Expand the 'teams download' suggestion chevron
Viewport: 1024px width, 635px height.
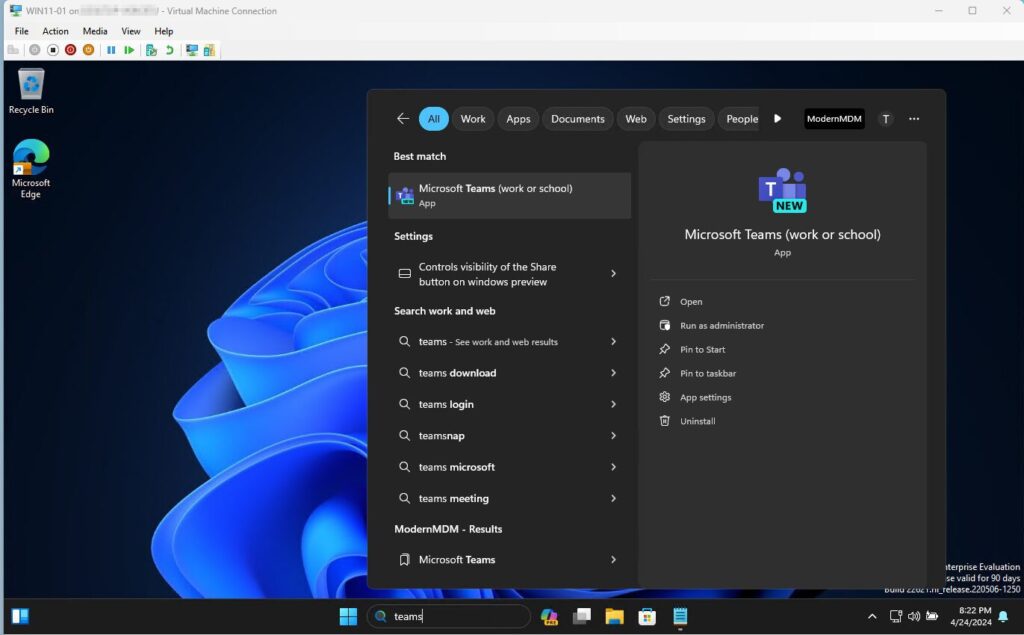point(613,373)
